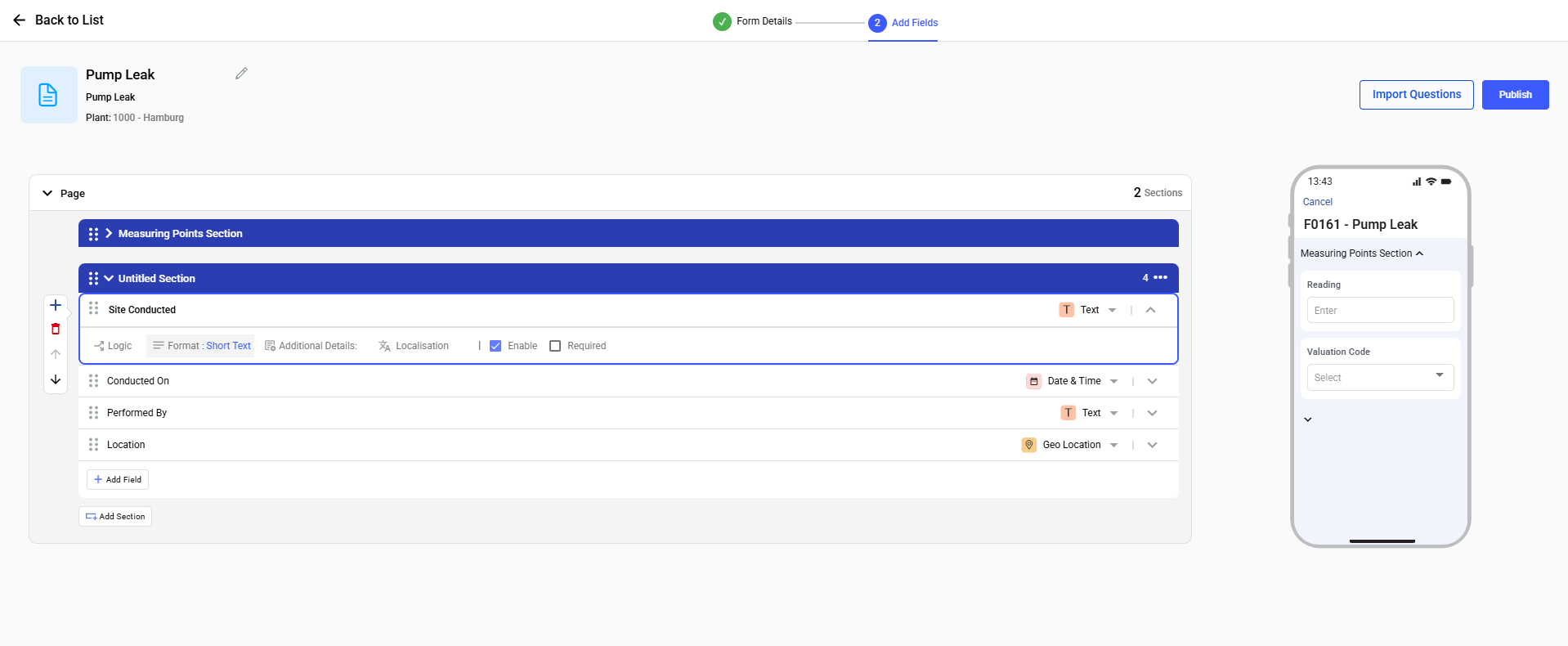Open the Valuation Code Select dropdown
The height and width of the screenshot is (646, 1568).
pos(1380,377)
